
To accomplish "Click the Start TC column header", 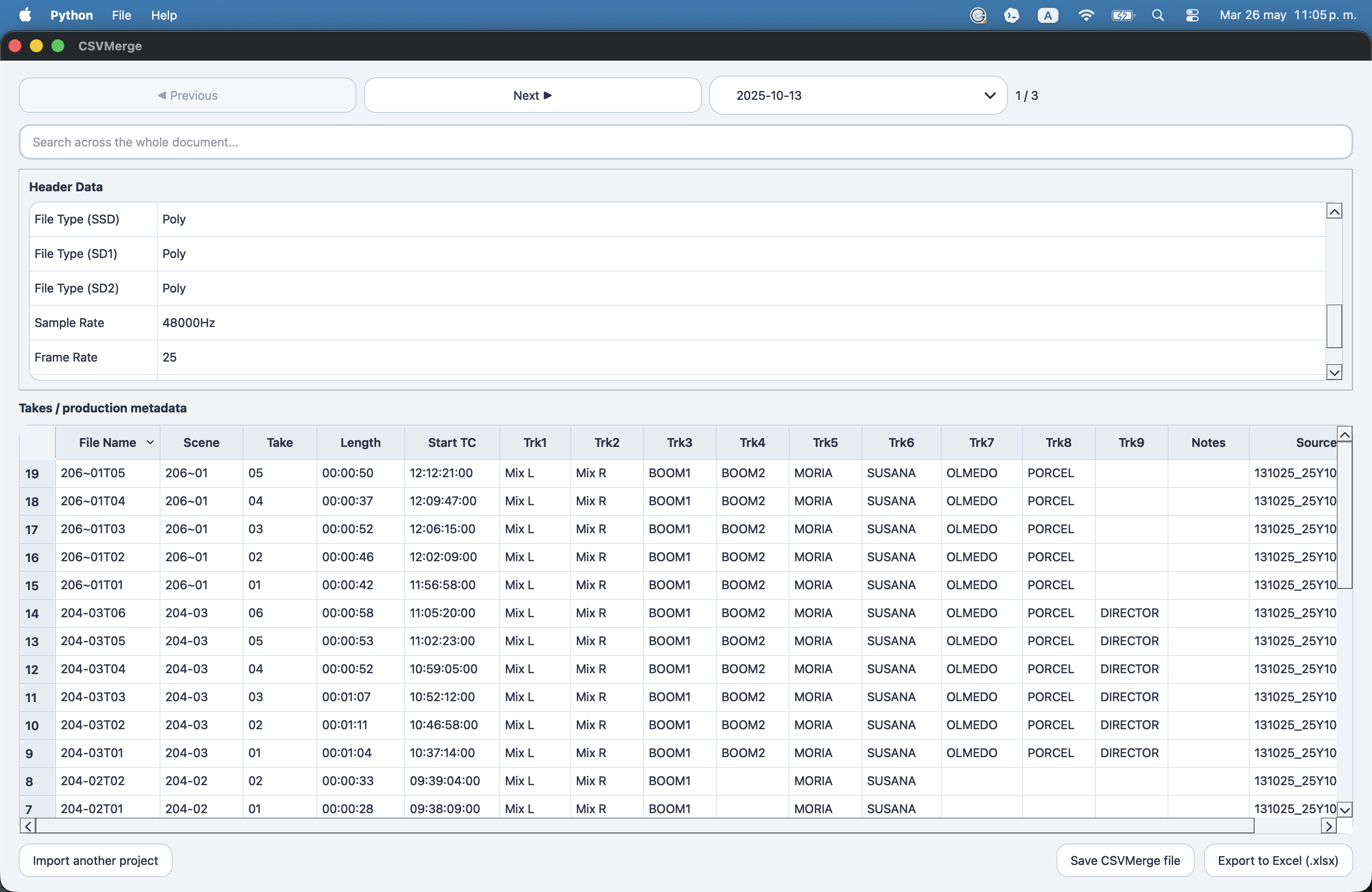I will (x=452, y=442).
